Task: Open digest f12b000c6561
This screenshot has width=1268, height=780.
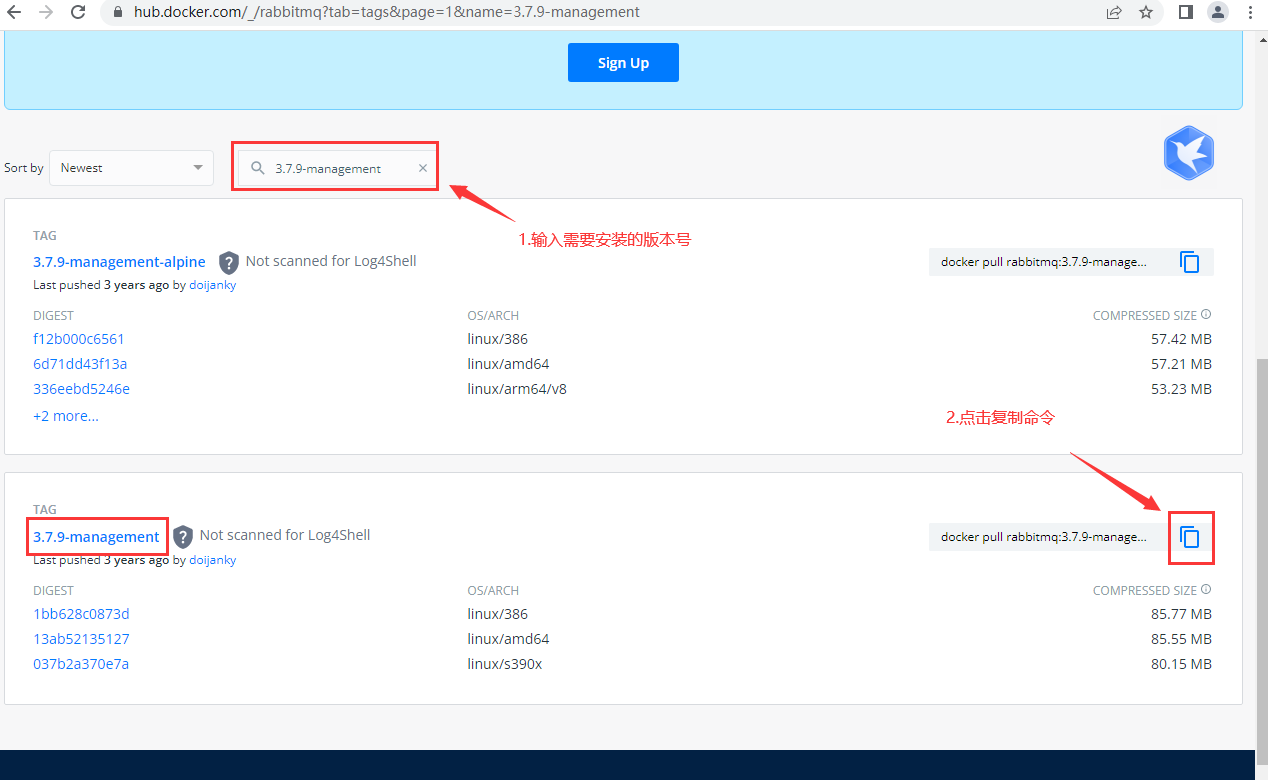Action: 79,339
